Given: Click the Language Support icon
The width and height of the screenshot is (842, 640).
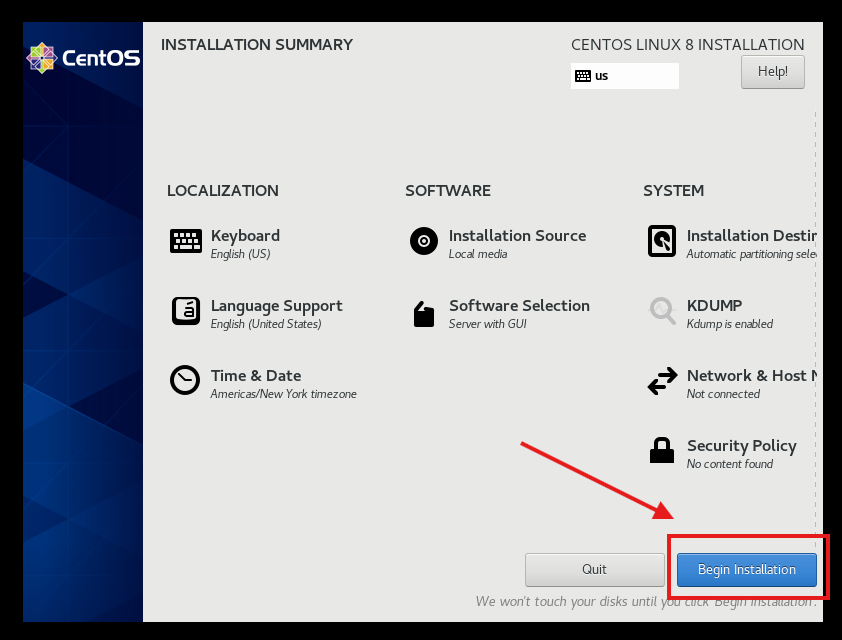Looking at the screenshot, I should (x=186, y=311).
